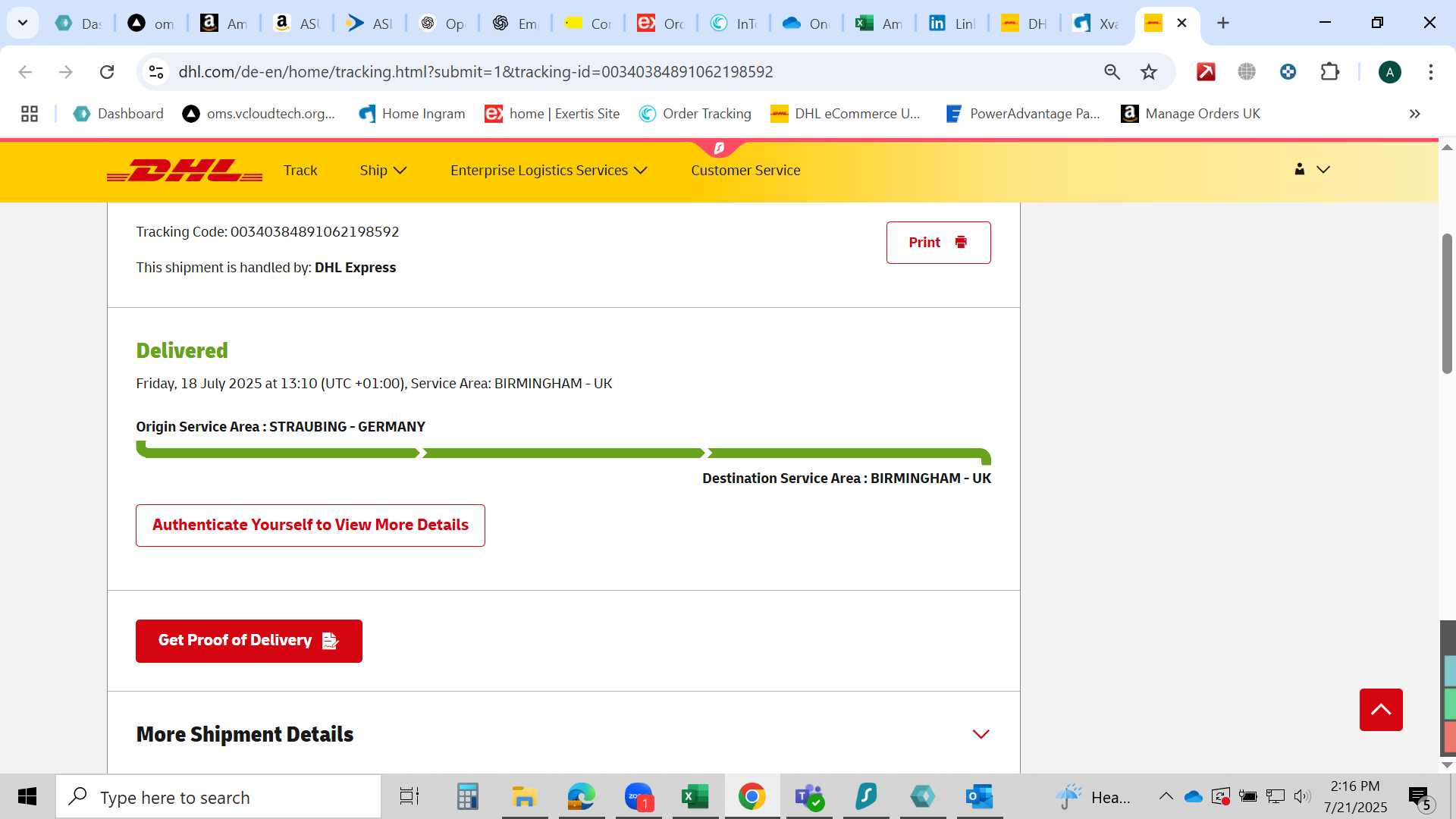Click the Tracking Code number text

(315, 232)
